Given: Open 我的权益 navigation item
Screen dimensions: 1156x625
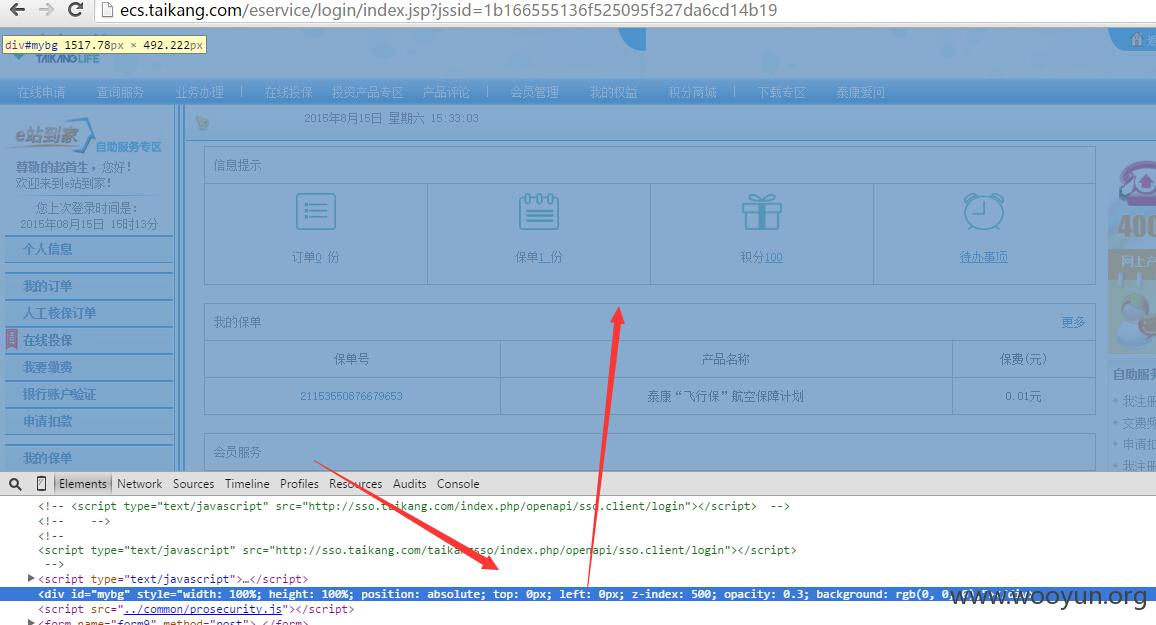Looking at the screenshot, I should coord(613,92).
